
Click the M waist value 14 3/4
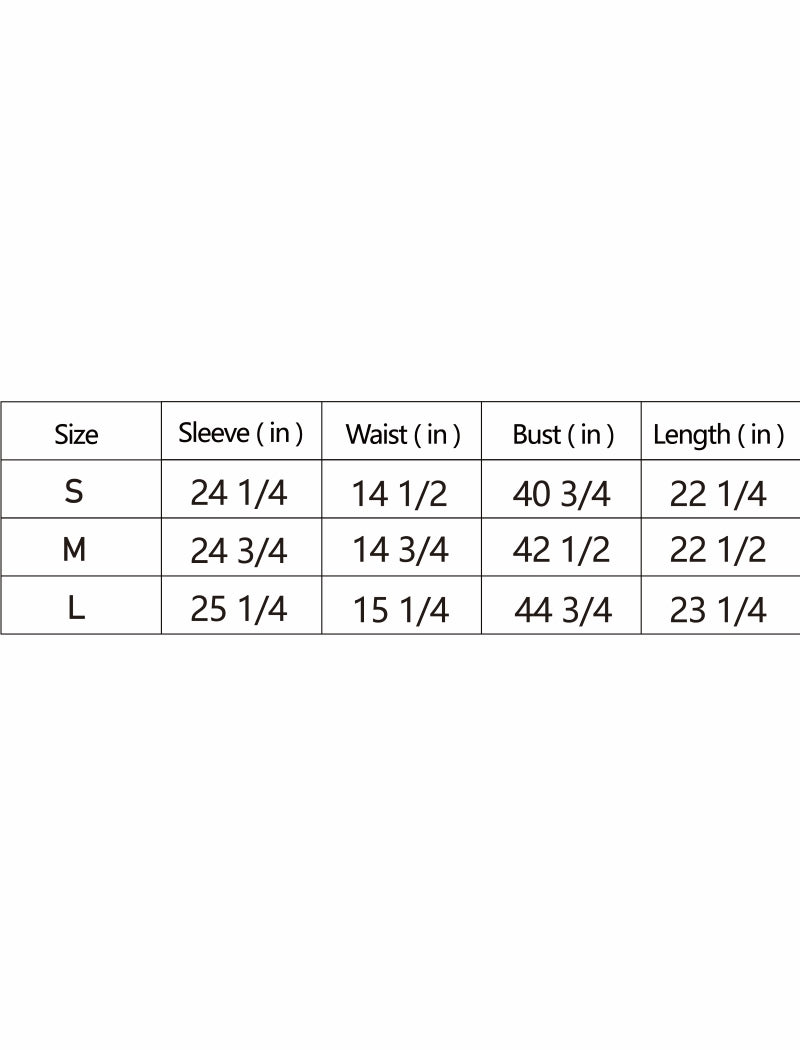[400, 550]
